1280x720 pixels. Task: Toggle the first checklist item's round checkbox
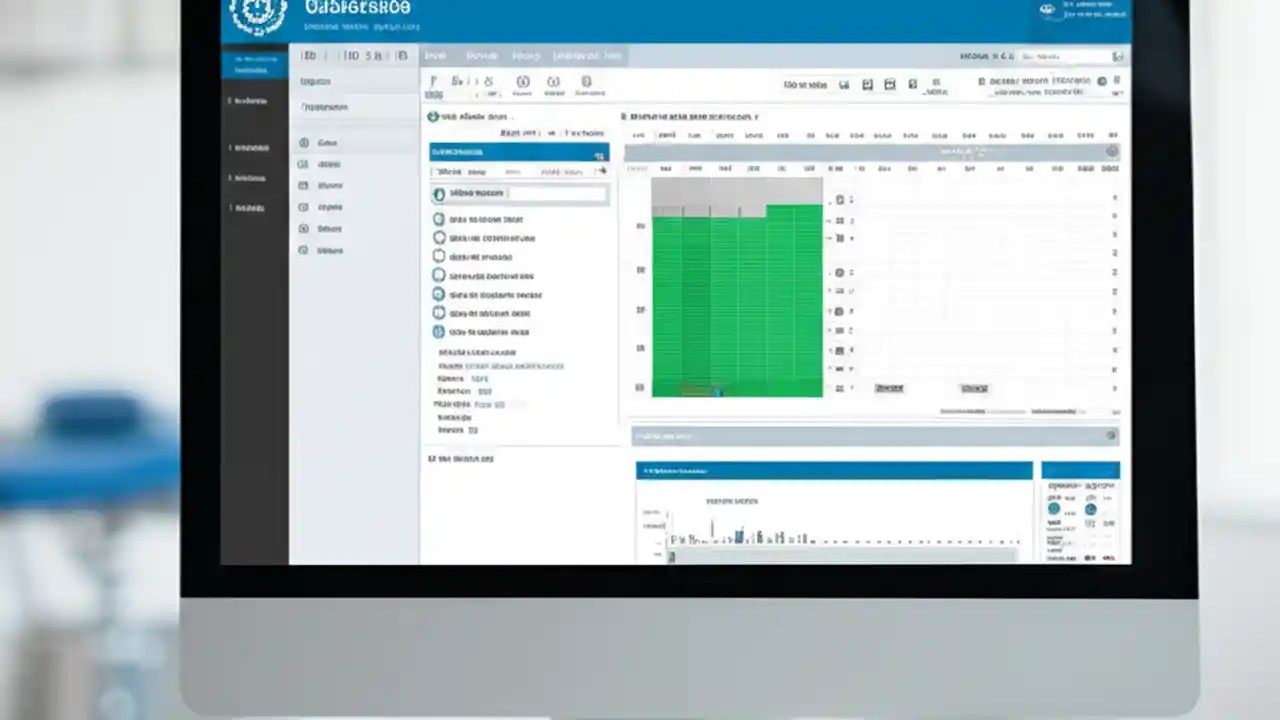click(439, 219)
